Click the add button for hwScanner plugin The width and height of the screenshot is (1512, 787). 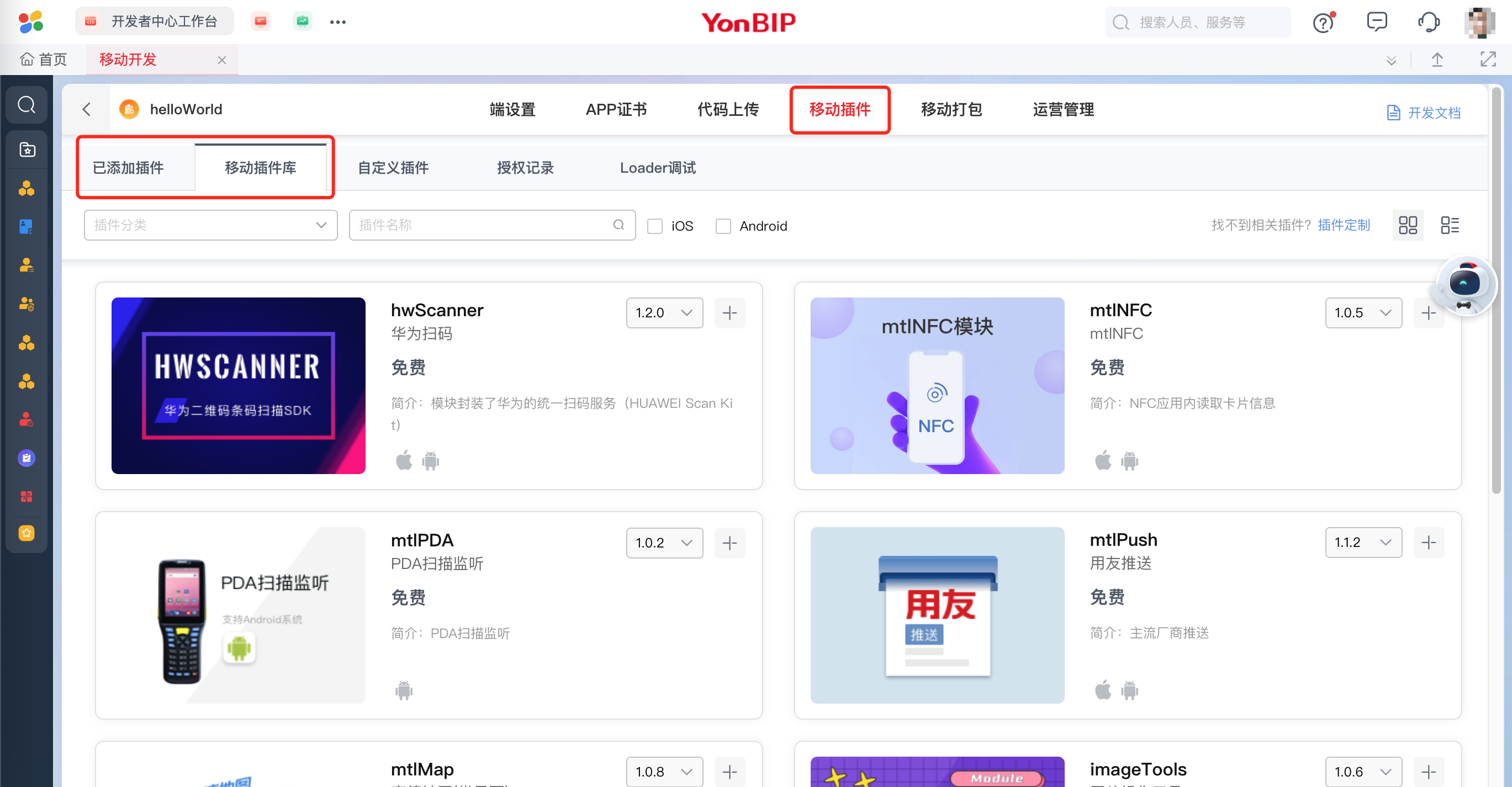(729, 312)
